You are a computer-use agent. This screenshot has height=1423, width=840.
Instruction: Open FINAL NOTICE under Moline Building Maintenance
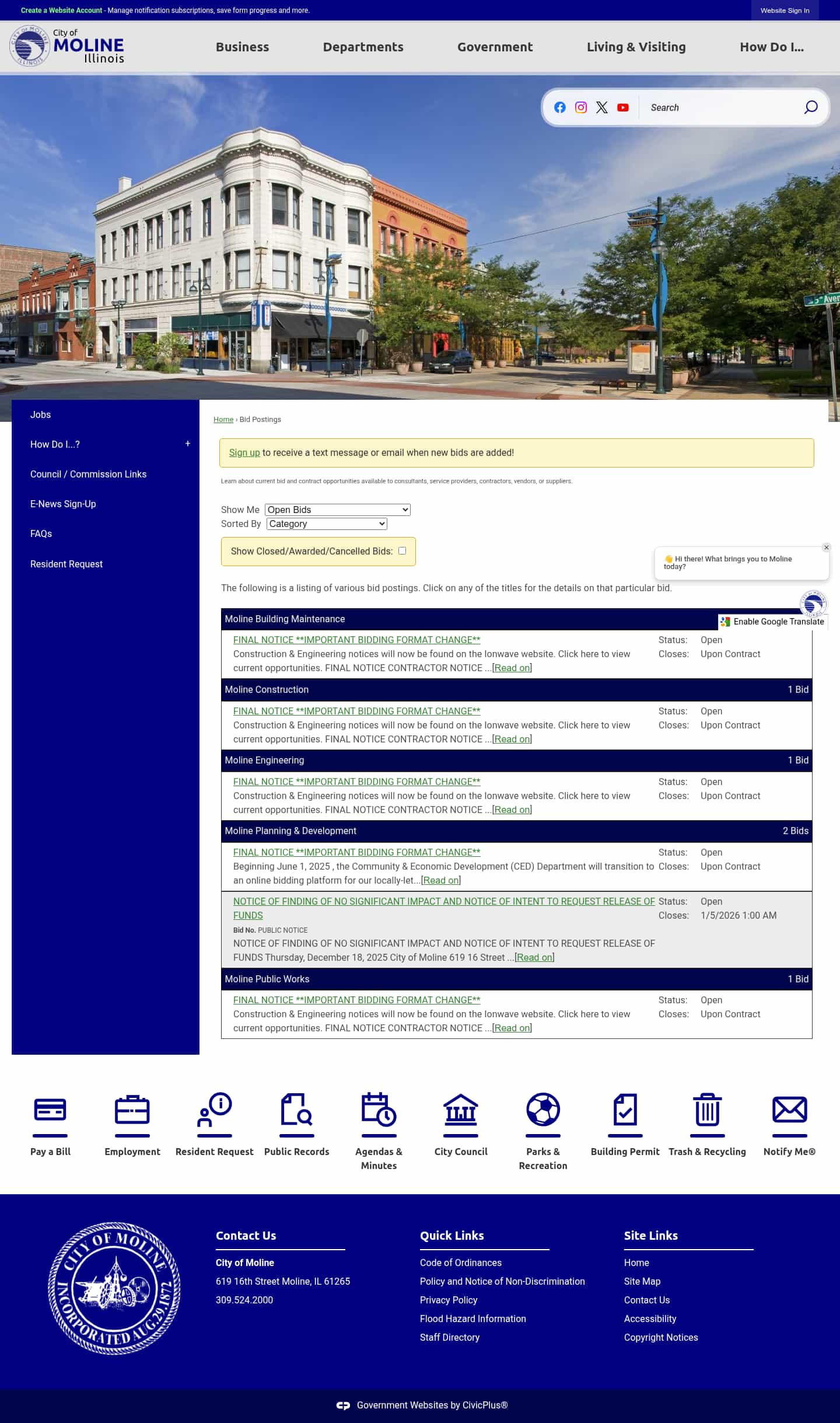pyautogui.click(x=357, y=640)
